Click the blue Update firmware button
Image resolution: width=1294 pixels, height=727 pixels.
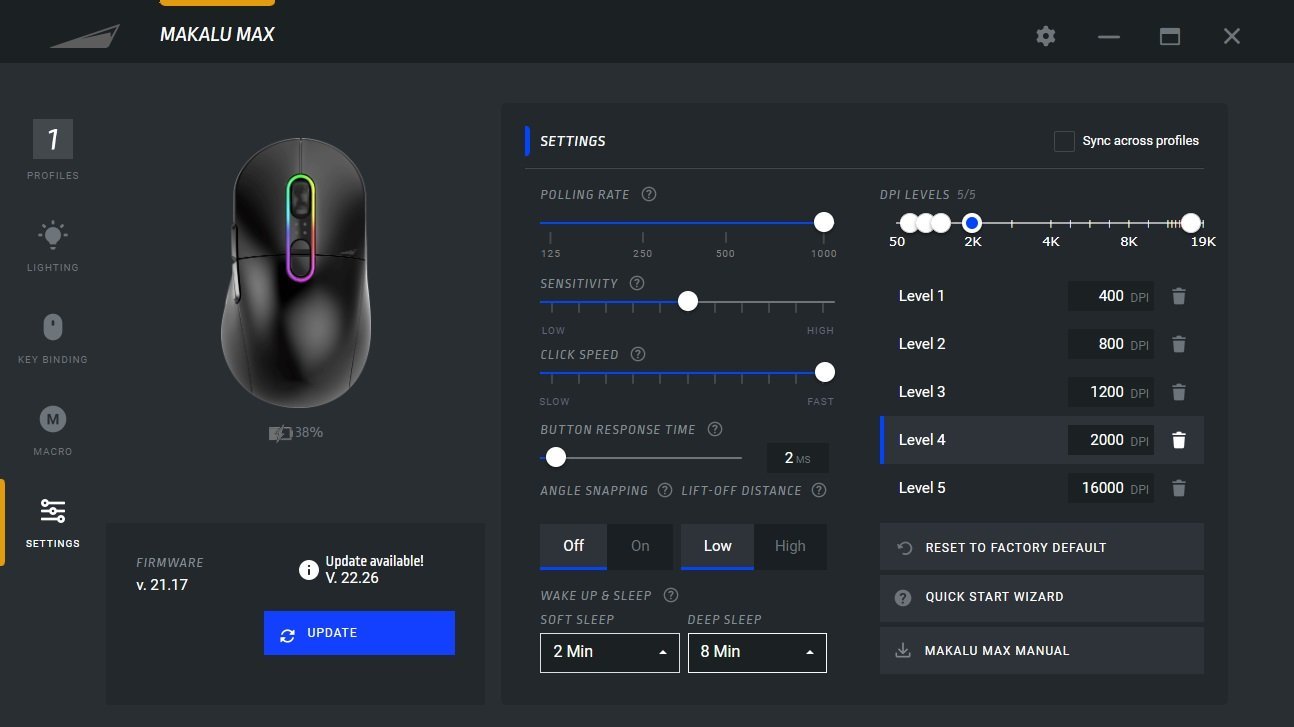point(359,633)
